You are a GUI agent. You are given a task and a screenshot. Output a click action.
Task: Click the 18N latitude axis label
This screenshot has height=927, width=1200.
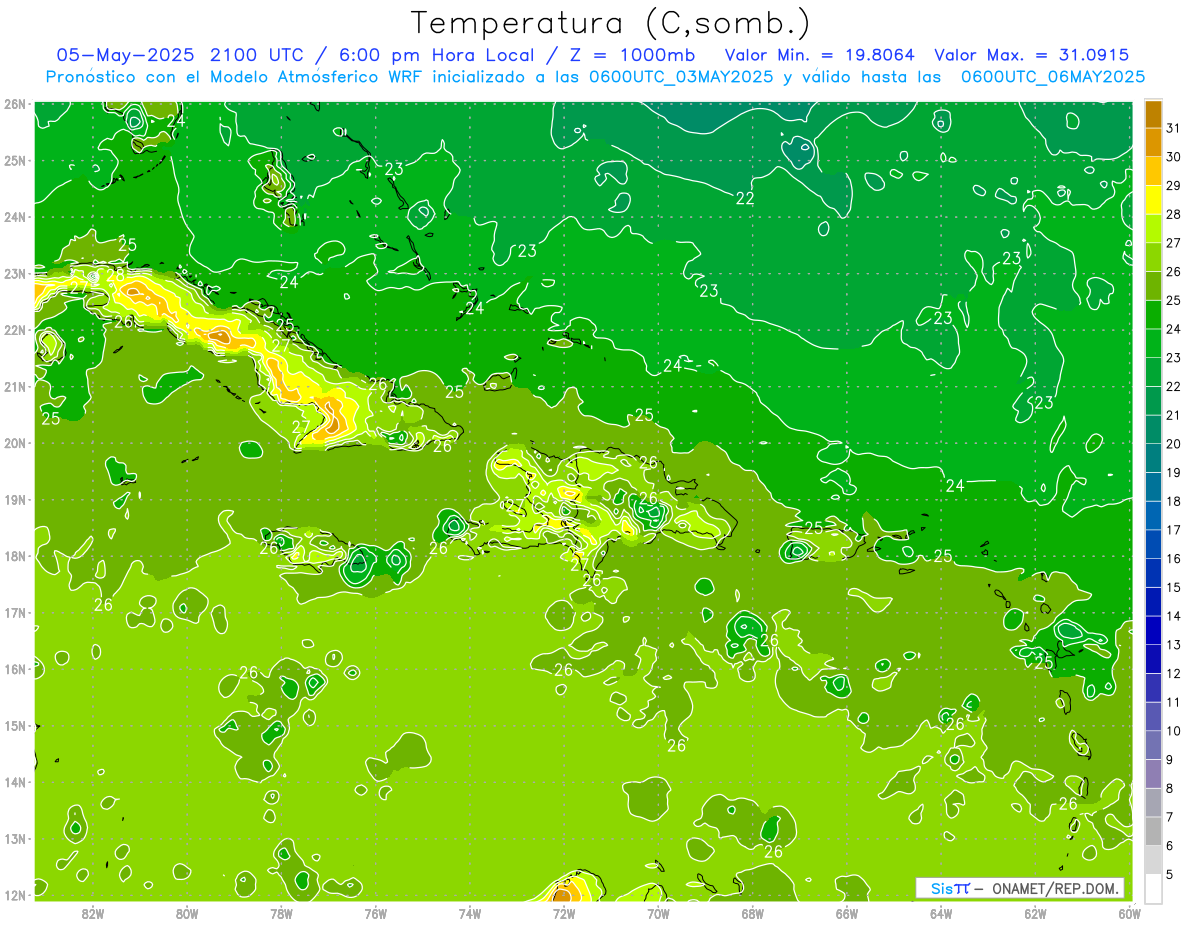pyautogui.click(x=14, y=556)
